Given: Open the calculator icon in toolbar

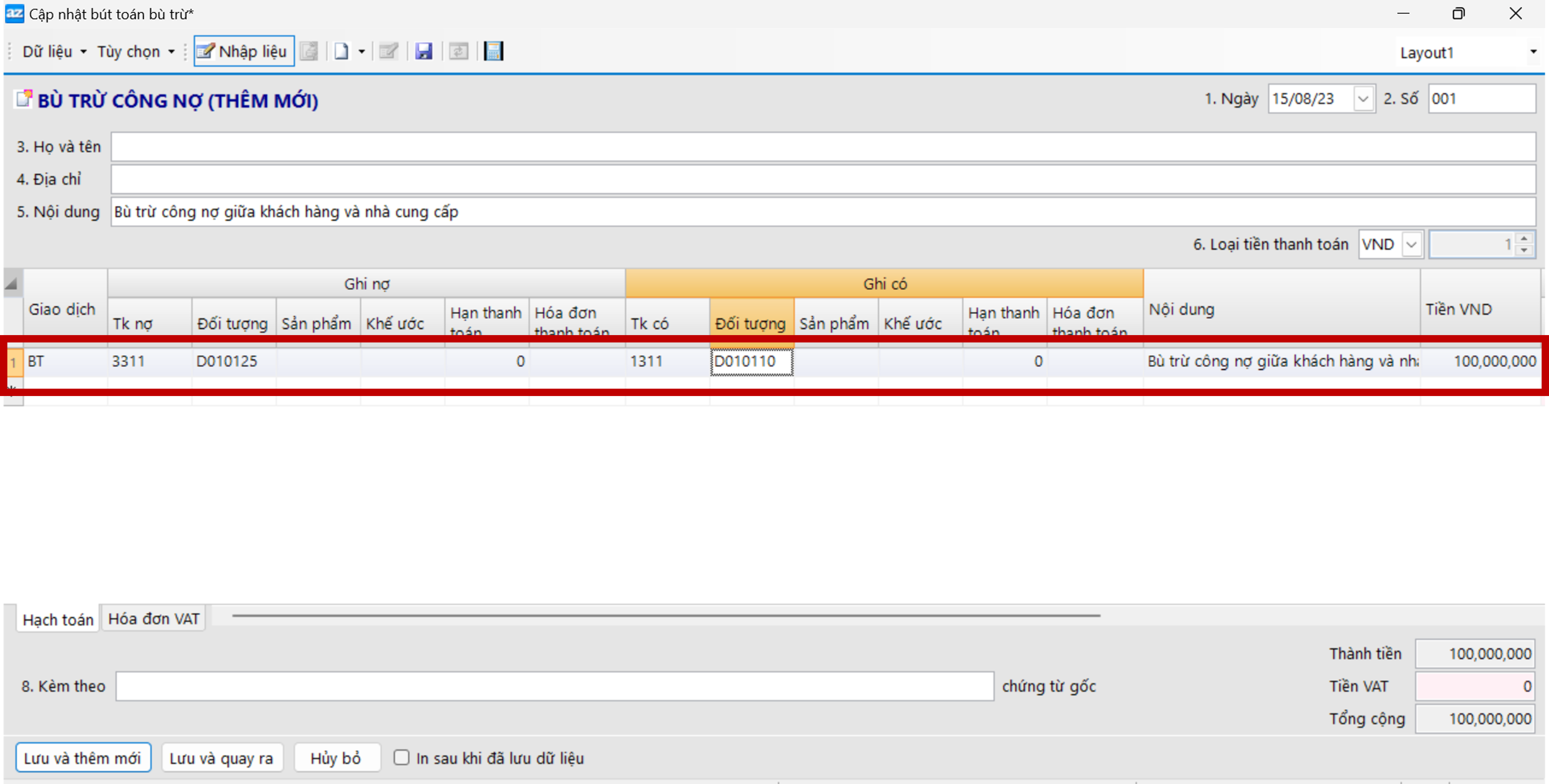Looking at the screenshot, I should [493, 51].
